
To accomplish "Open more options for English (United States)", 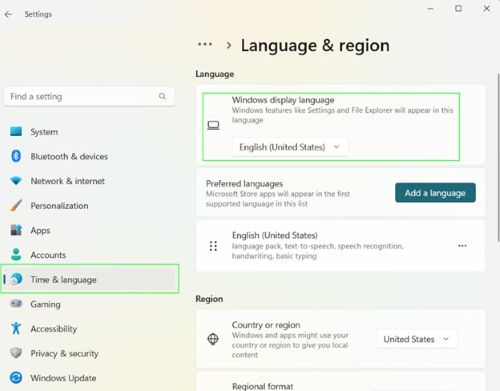I will click(462, 246).
